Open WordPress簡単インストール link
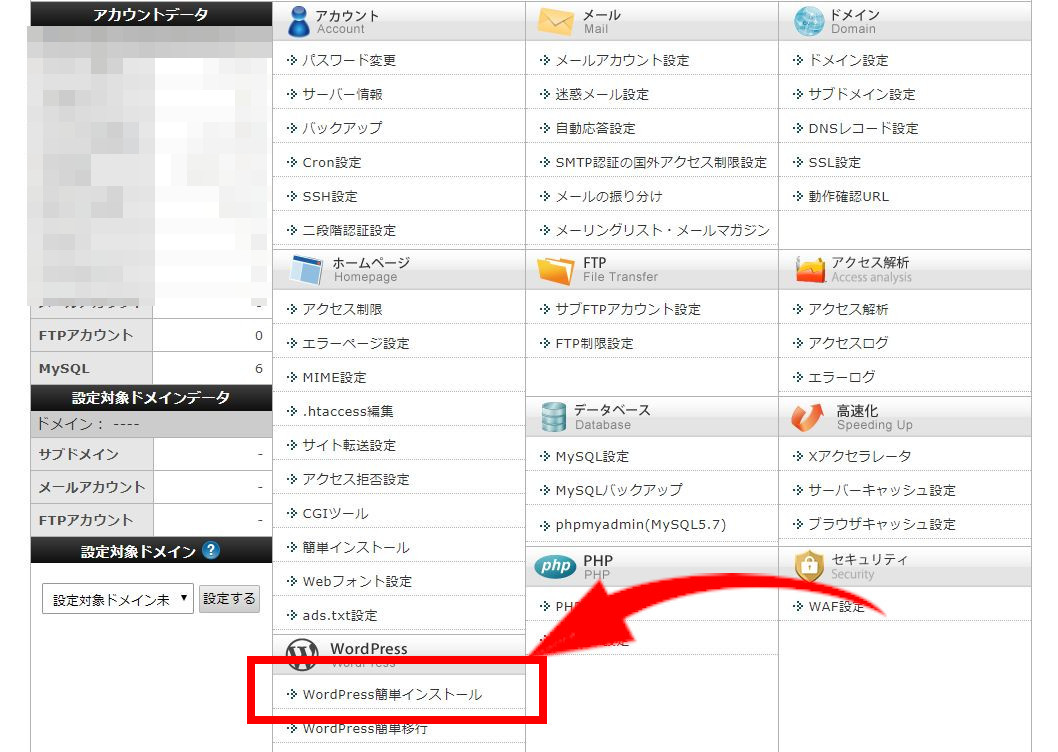This screenshot has height=752, width=1058. [392, 694]
